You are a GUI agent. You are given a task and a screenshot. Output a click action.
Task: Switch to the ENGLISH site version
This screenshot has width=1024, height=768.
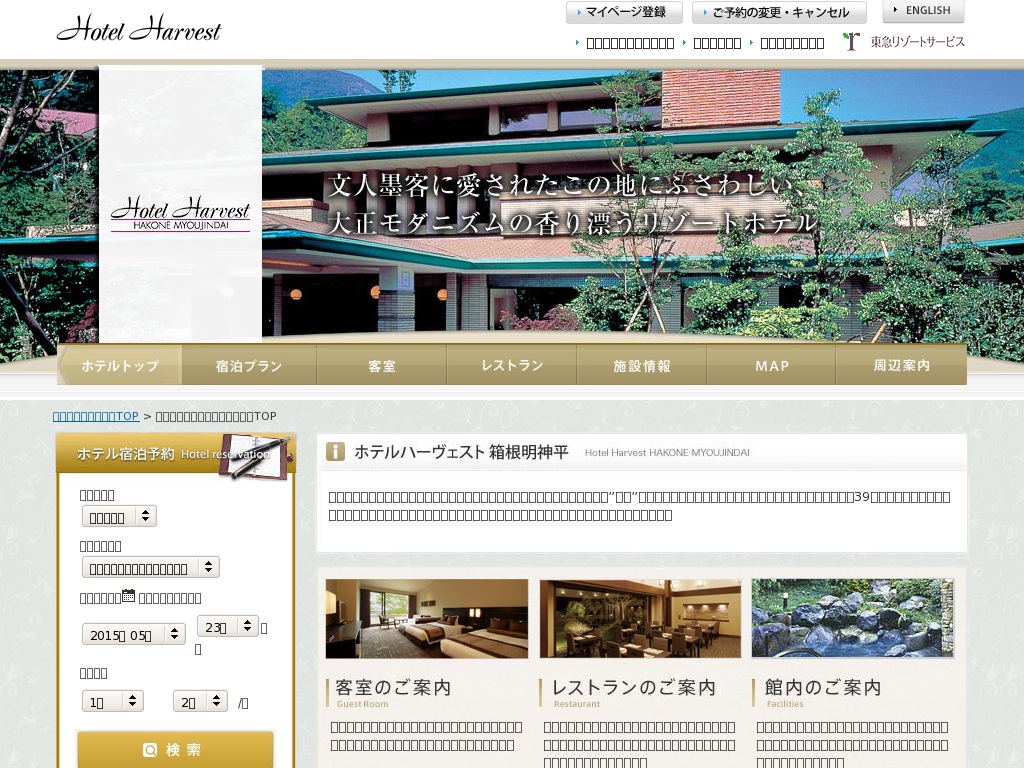pyautogui.click(x=923, y=10)
